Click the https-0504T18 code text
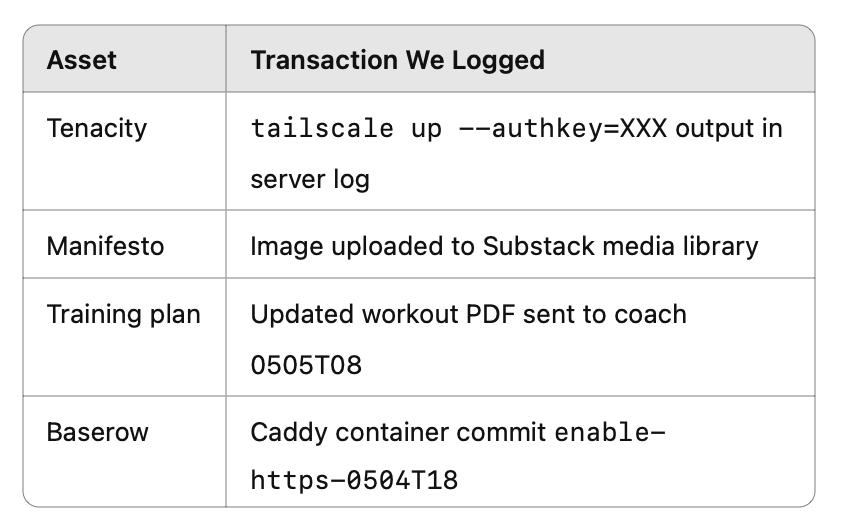Screen dimensions: 842x532 coord(354,481)
